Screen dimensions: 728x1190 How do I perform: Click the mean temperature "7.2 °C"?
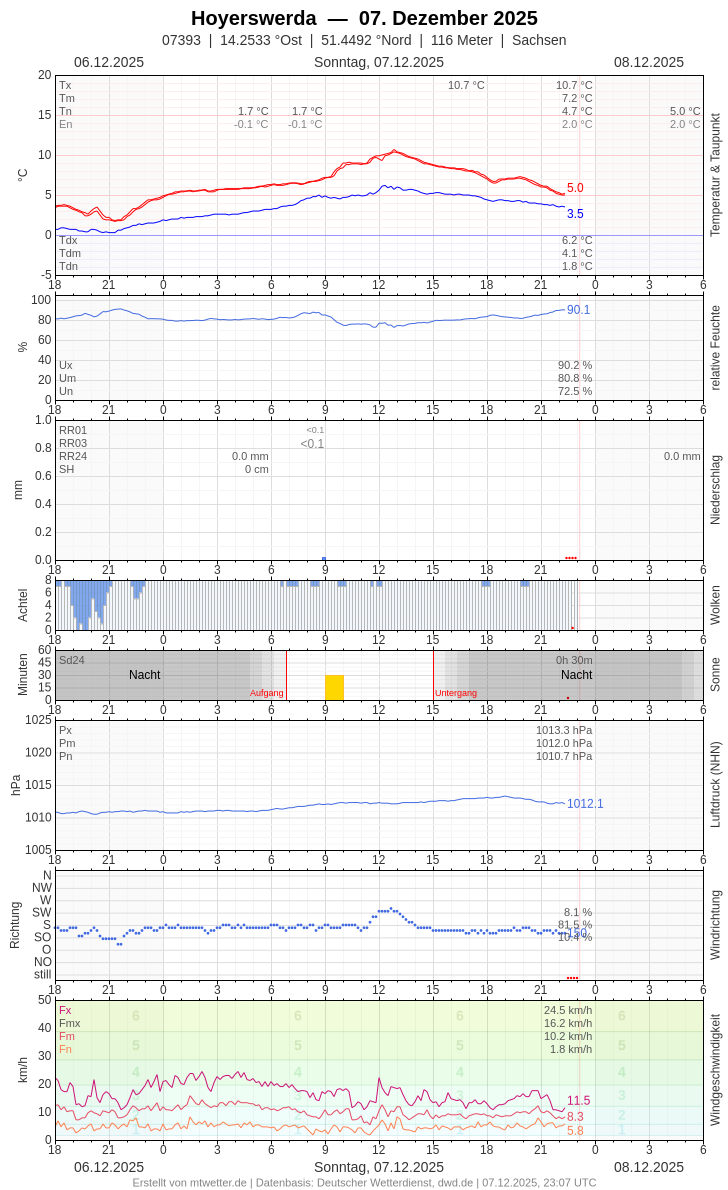tap(577, 99)
